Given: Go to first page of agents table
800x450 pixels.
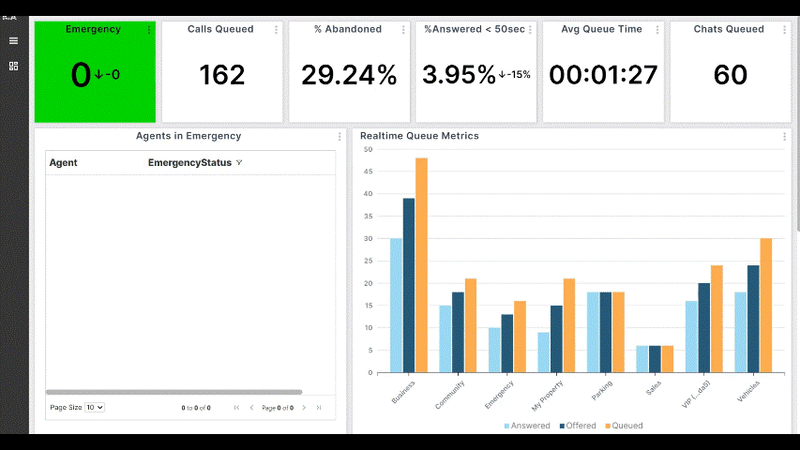Looking at the screenshot, I should pyautogui.click(x=237, y=408).
